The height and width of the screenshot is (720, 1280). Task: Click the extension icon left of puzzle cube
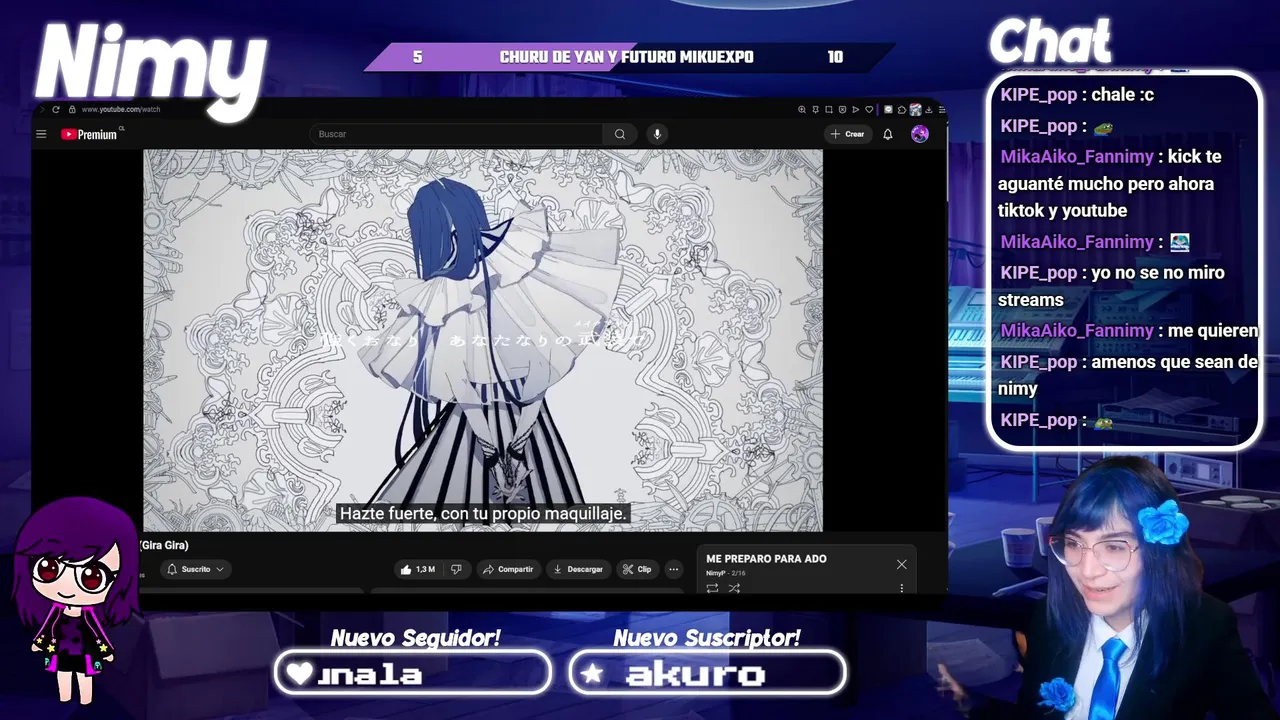(x=888, y=110)
